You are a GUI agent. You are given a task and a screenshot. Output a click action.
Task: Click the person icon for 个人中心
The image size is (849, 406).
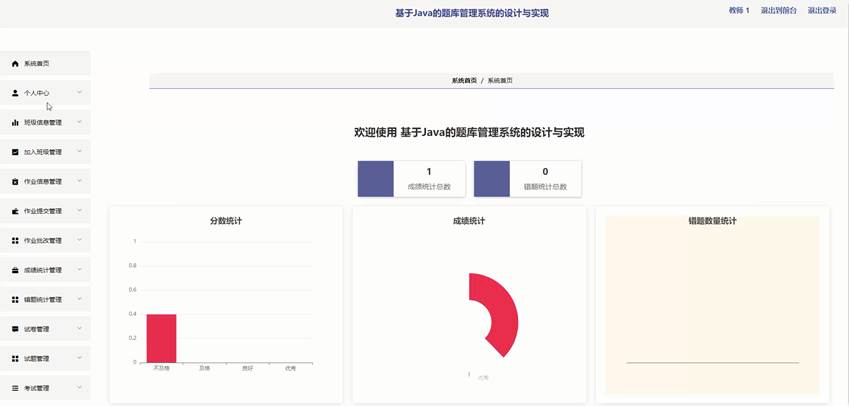pyautogui.click(x=15, y=93)
